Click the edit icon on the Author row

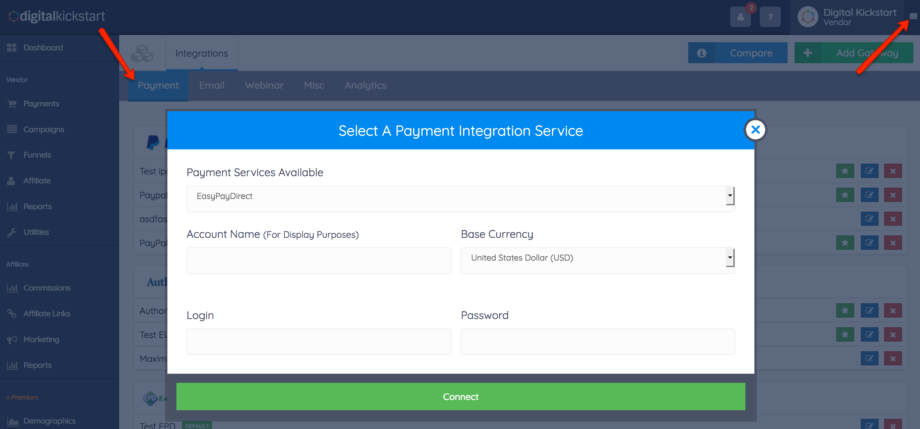coord(870,309)
